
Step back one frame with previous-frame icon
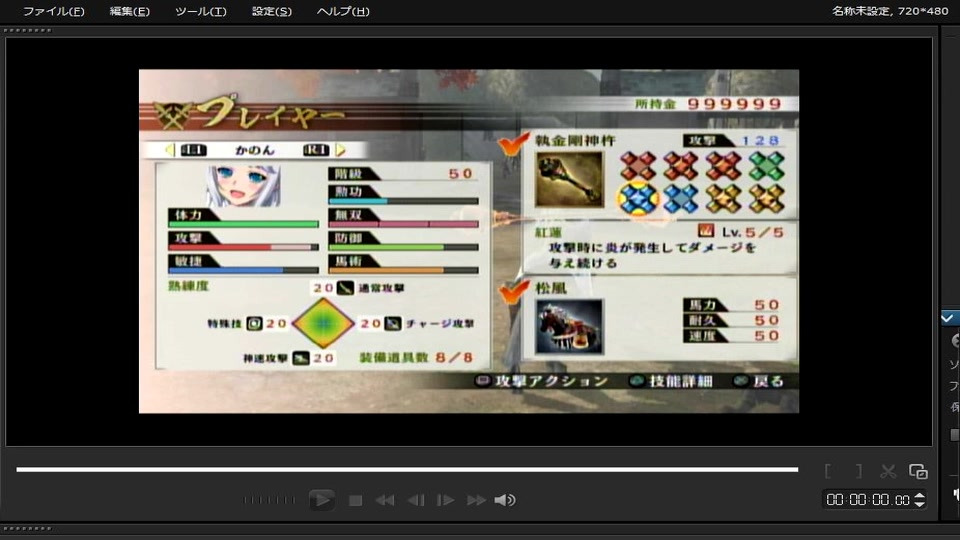[x=416, y=501]
